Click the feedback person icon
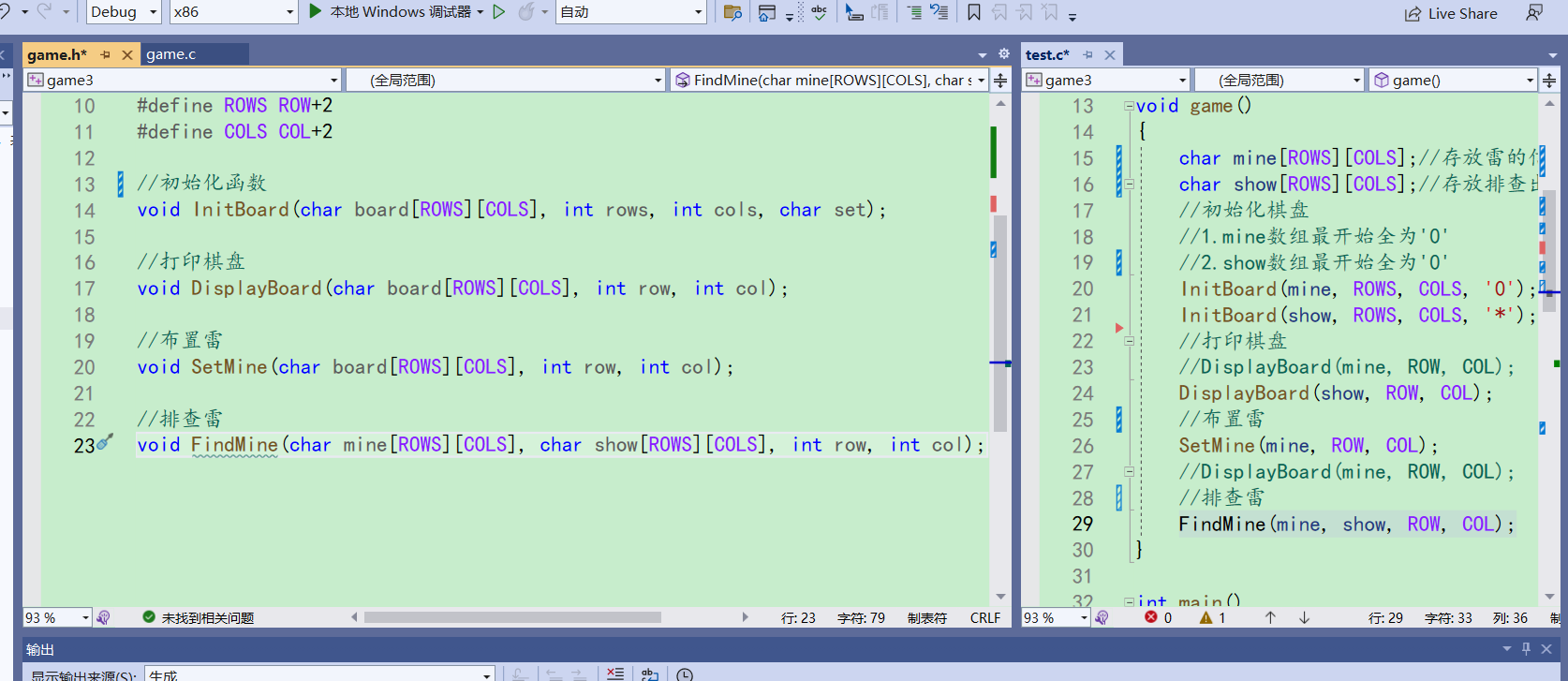Screen dimensions: 1568x681 (x=1534, y=12)
